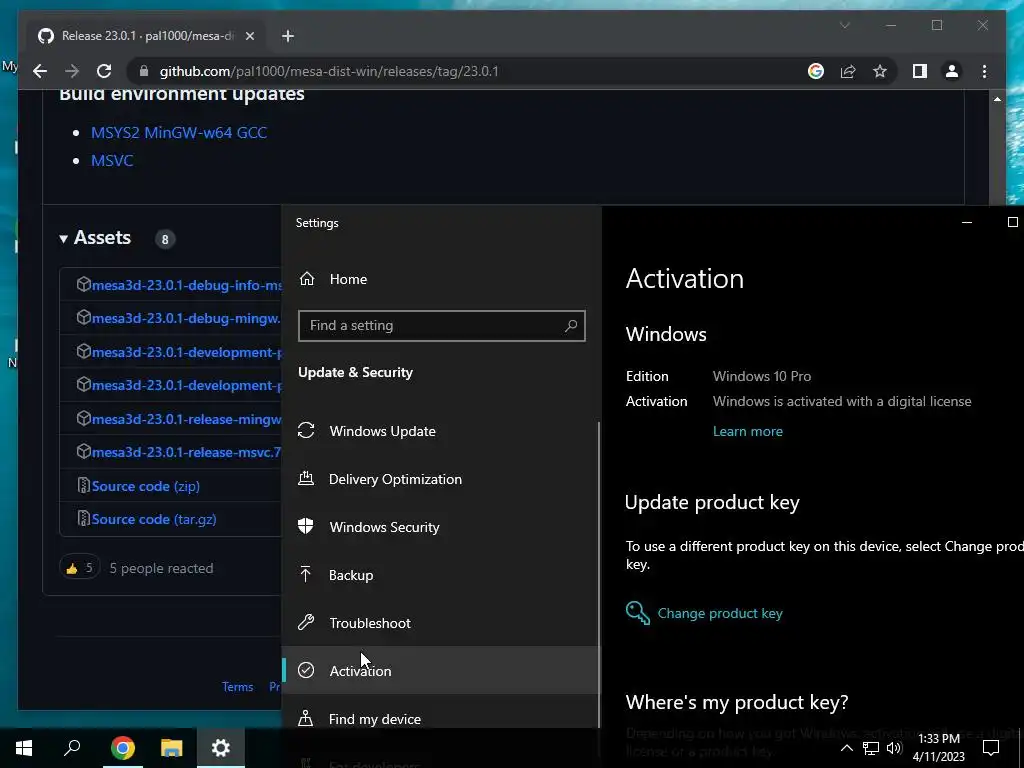
Task: Click Chrome icon on taskbar
Action: pos(122,748)
